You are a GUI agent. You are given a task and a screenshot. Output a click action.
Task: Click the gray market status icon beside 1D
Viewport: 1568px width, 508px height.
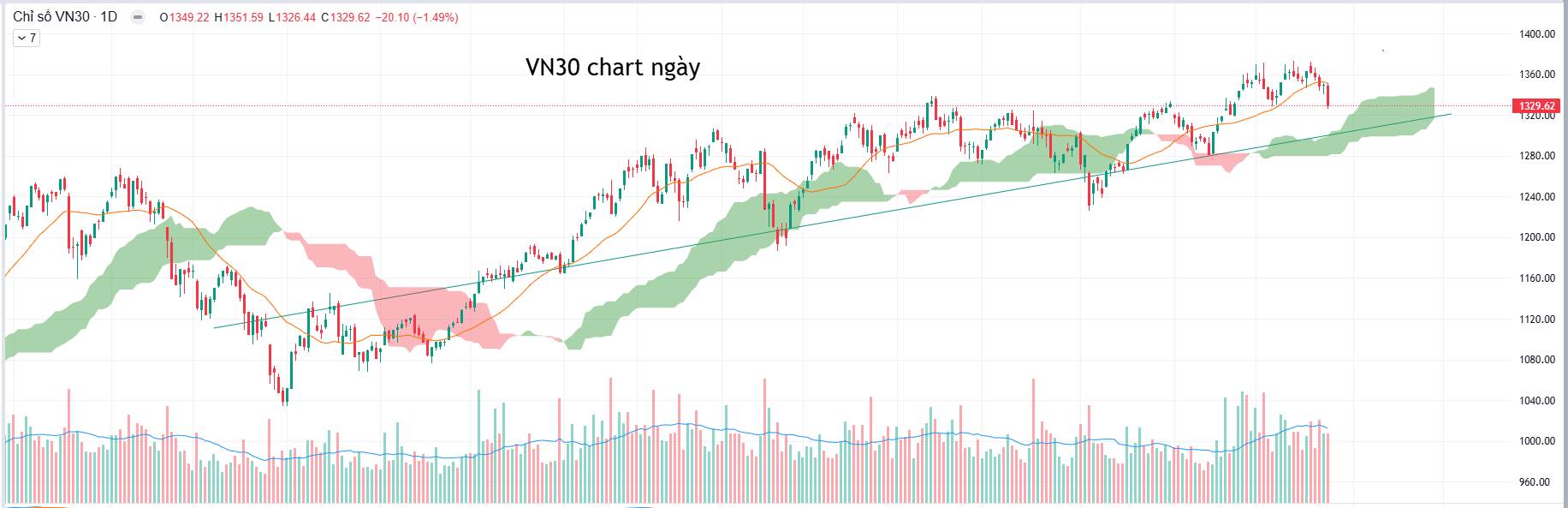[138, 17]
